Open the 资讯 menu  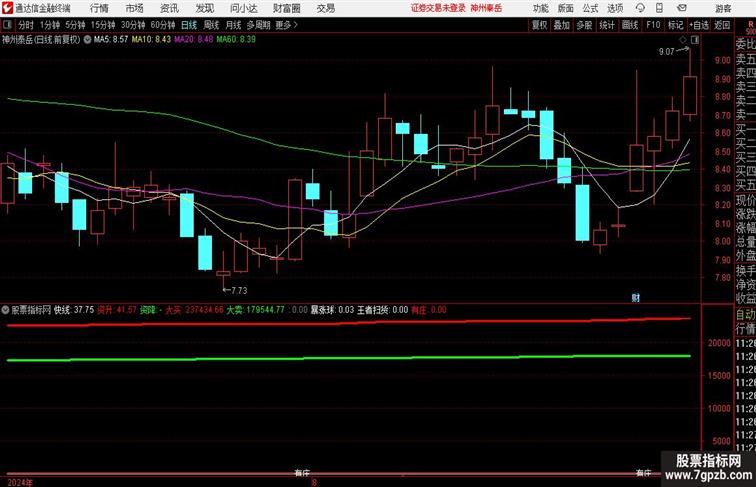pyautogui.click(x=169, y=8)
